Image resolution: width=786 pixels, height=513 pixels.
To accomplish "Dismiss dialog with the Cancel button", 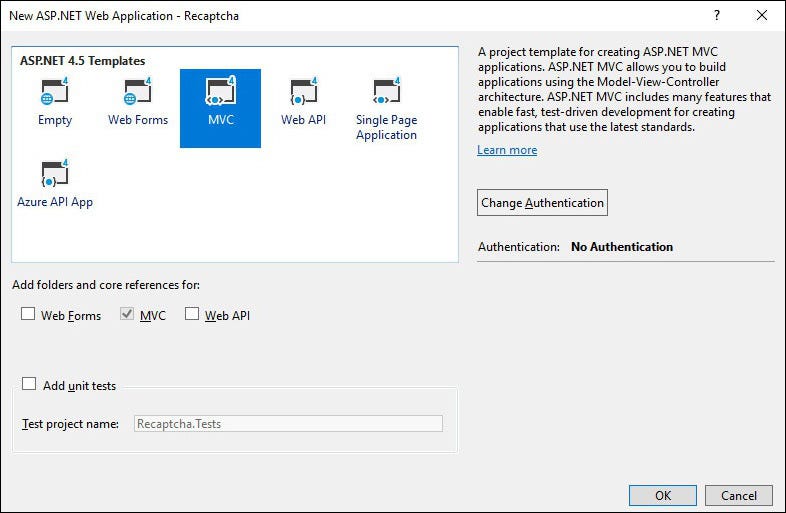I will pyautogui.click(x=739, y=495).
